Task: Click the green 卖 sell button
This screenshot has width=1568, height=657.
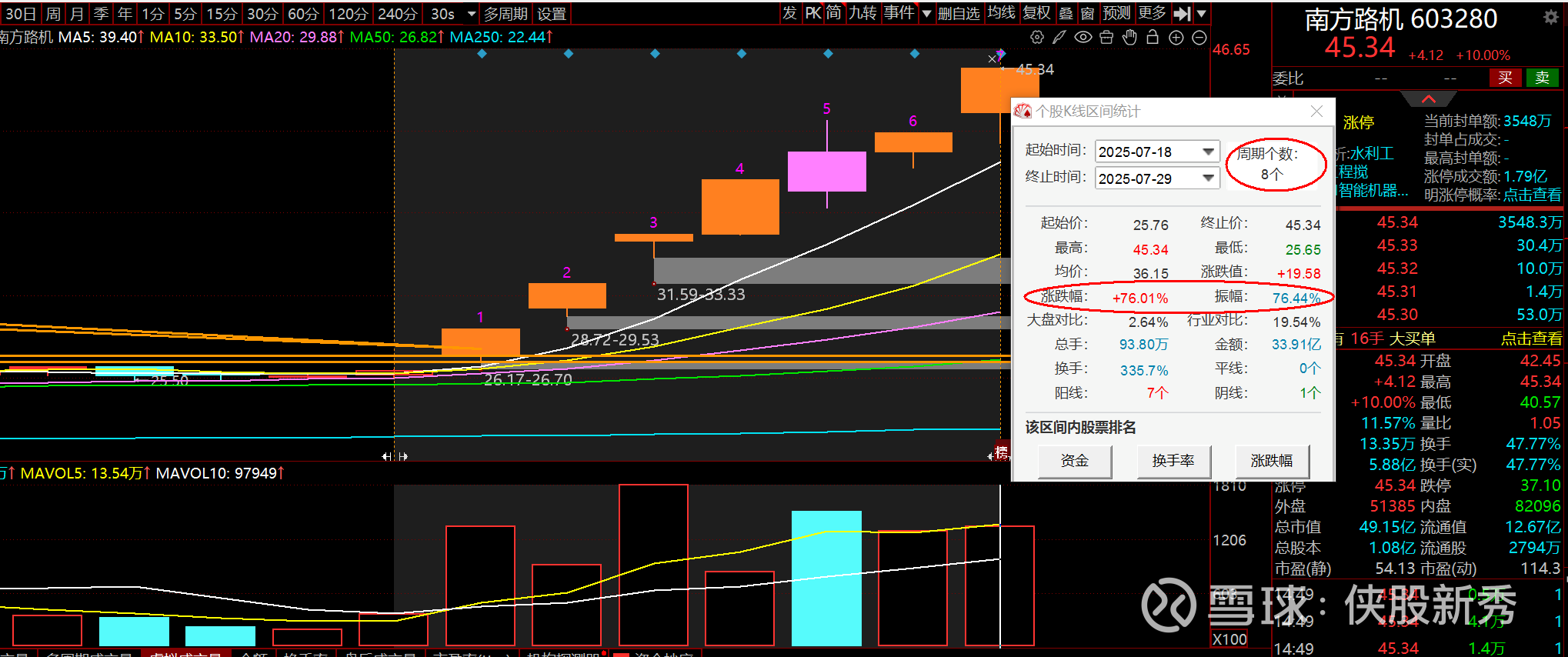Action: [x=1543, y=78]
